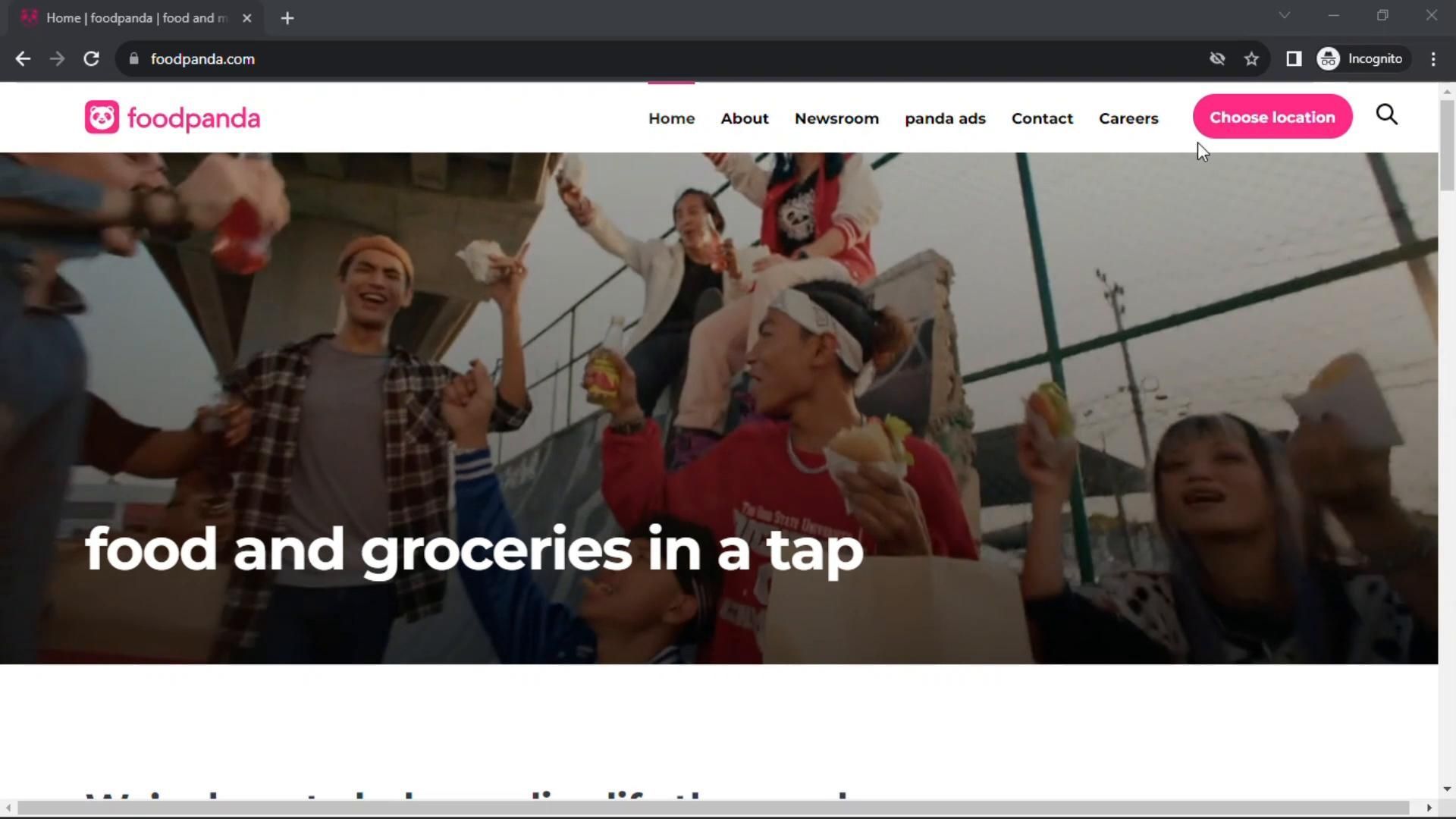The width and height of the screenshot is (1456, 819).
Task: Go back using the browser back arrow
Action: pyautogui.click(x=23, y=59)
